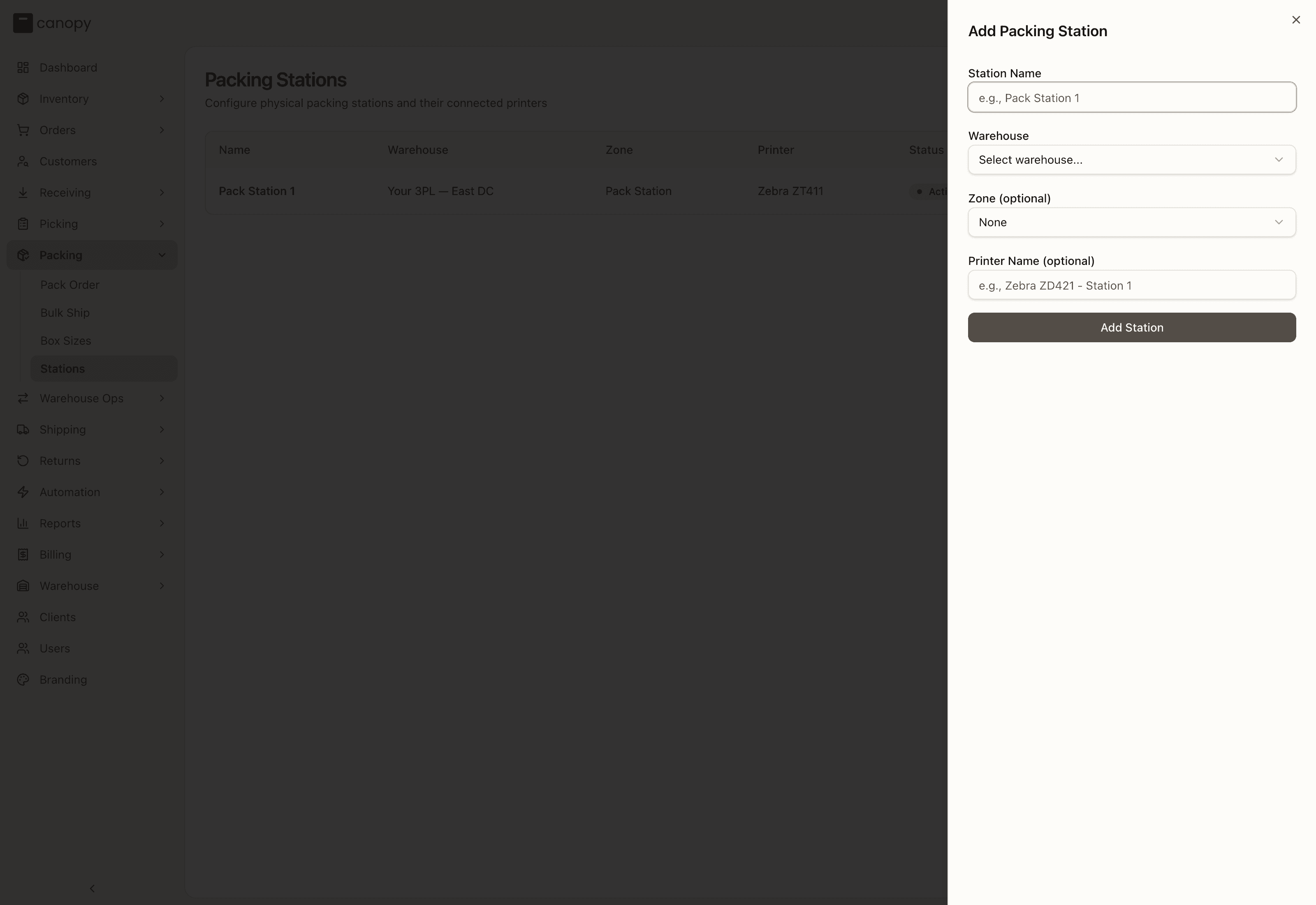The image size is (1316, 905).
Task: Navigate to Dashboard
Action: (x=92, y=67)
